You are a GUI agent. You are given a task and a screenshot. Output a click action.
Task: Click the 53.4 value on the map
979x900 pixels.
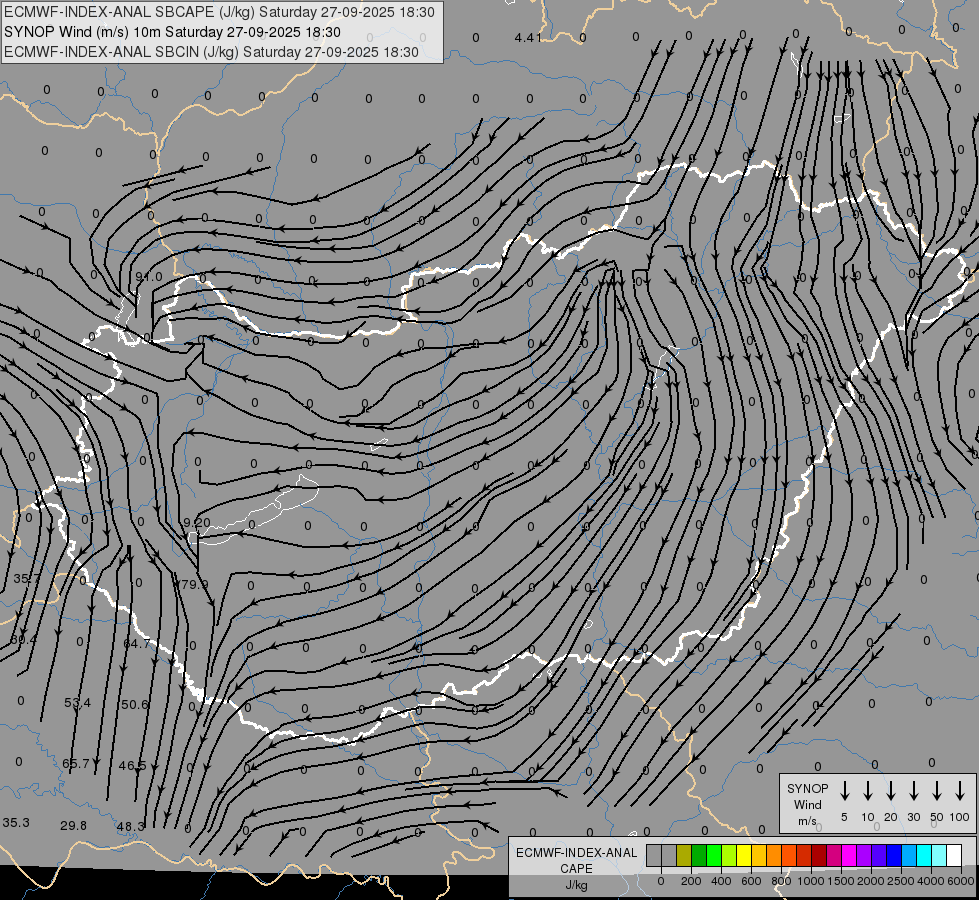tap(77, 703)
